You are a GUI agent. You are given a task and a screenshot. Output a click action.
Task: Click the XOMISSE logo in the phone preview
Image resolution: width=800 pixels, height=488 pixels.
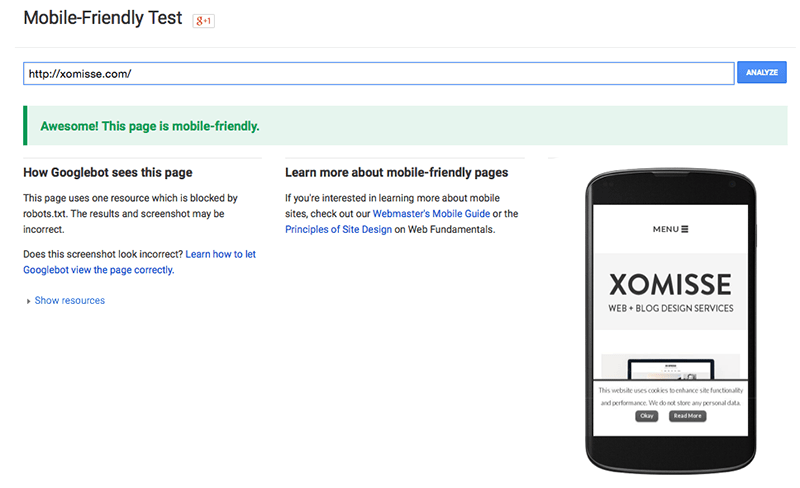coord(670,284)
